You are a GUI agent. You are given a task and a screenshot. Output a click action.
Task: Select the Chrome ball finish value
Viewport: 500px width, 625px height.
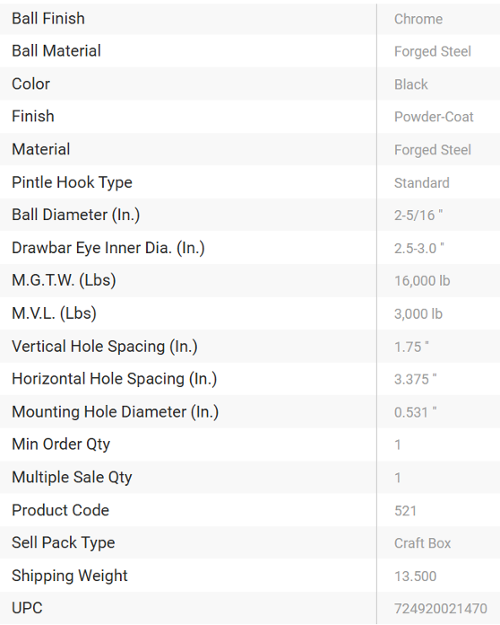click(418, 19)
